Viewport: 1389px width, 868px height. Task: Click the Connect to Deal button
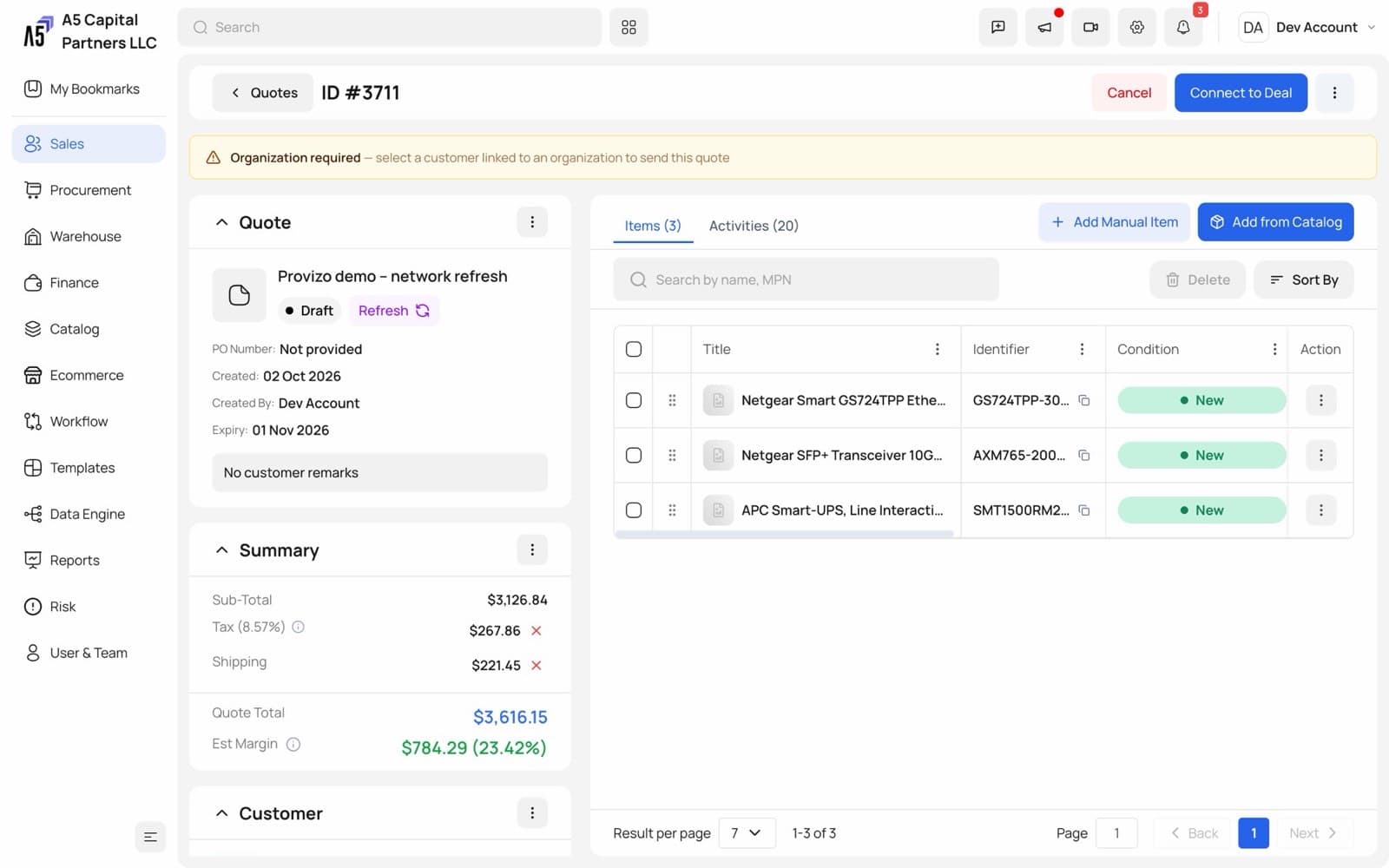click(x=1241, y=93)
